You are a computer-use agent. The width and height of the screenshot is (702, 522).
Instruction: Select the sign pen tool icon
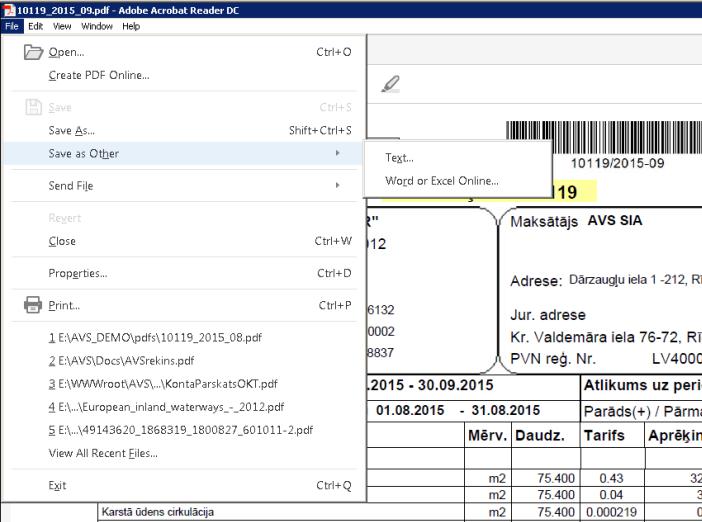pyautogui.click(x=390, y=84)
